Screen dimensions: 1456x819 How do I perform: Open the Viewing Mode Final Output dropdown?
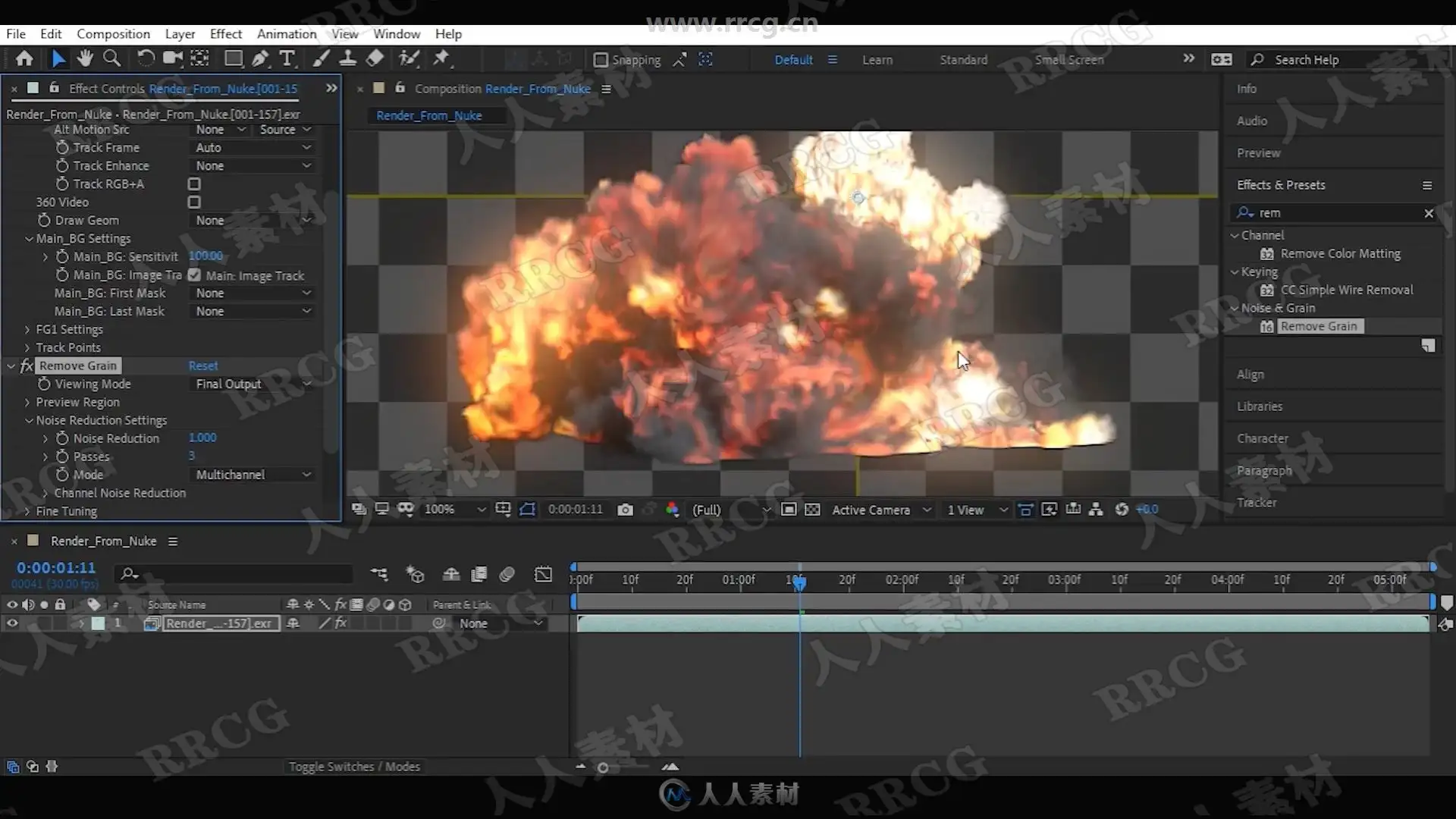tap(253, 384)
